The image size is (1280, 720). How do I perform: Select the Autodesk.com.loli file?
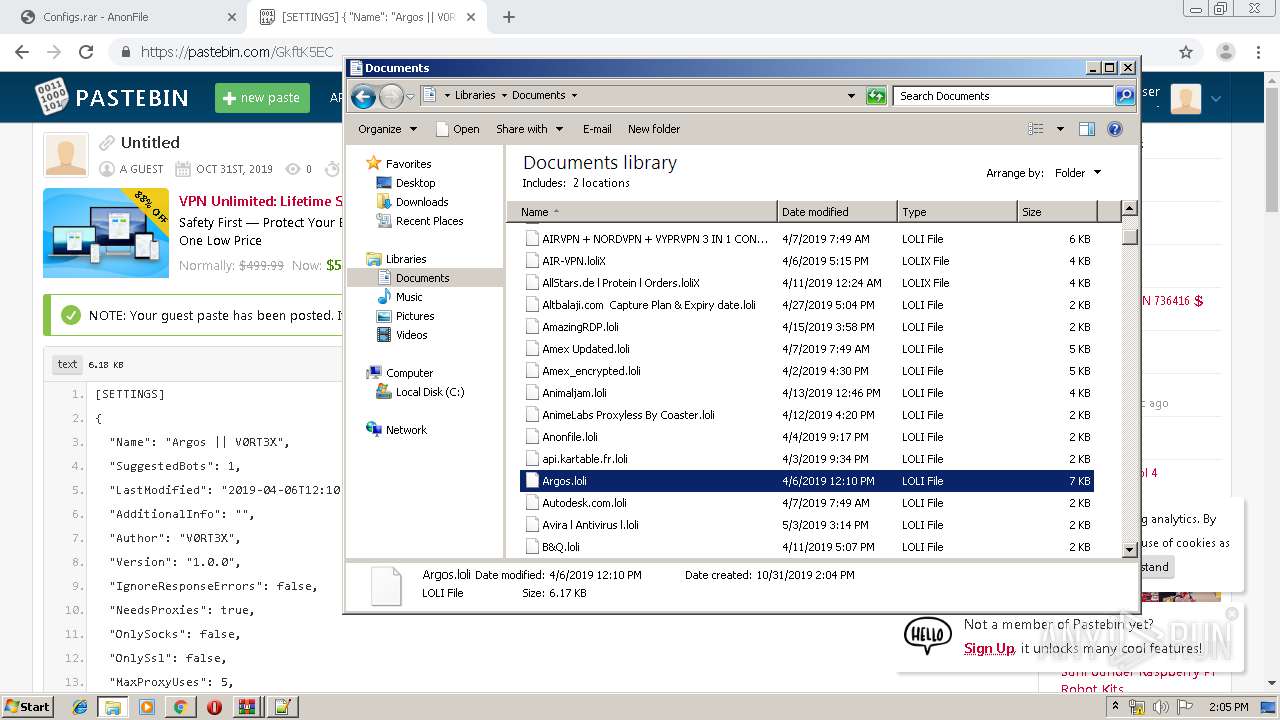pos(584,503)
